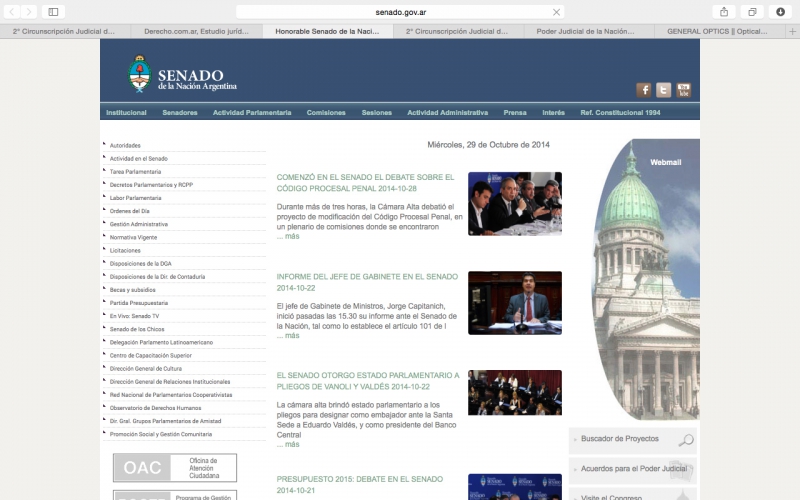The height and width of the screenshot is (500, 800).
Task: Open Ref. Constitucional 1994 menu
Action: coord(620,113)
